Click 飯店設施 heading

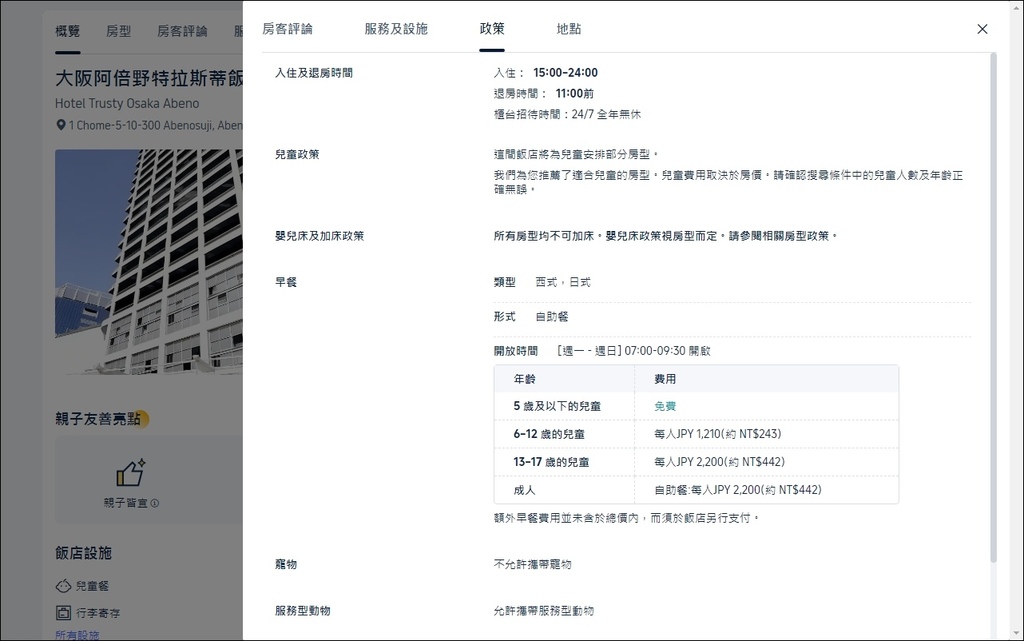(83, 554)
